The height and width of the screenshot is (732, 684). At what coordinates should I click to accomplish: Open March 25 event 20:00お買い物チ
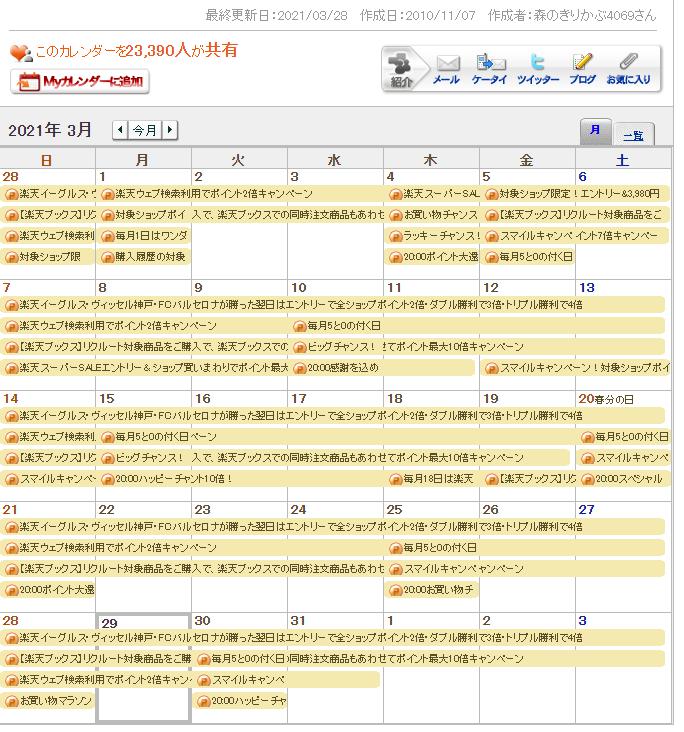click(432, 590)
